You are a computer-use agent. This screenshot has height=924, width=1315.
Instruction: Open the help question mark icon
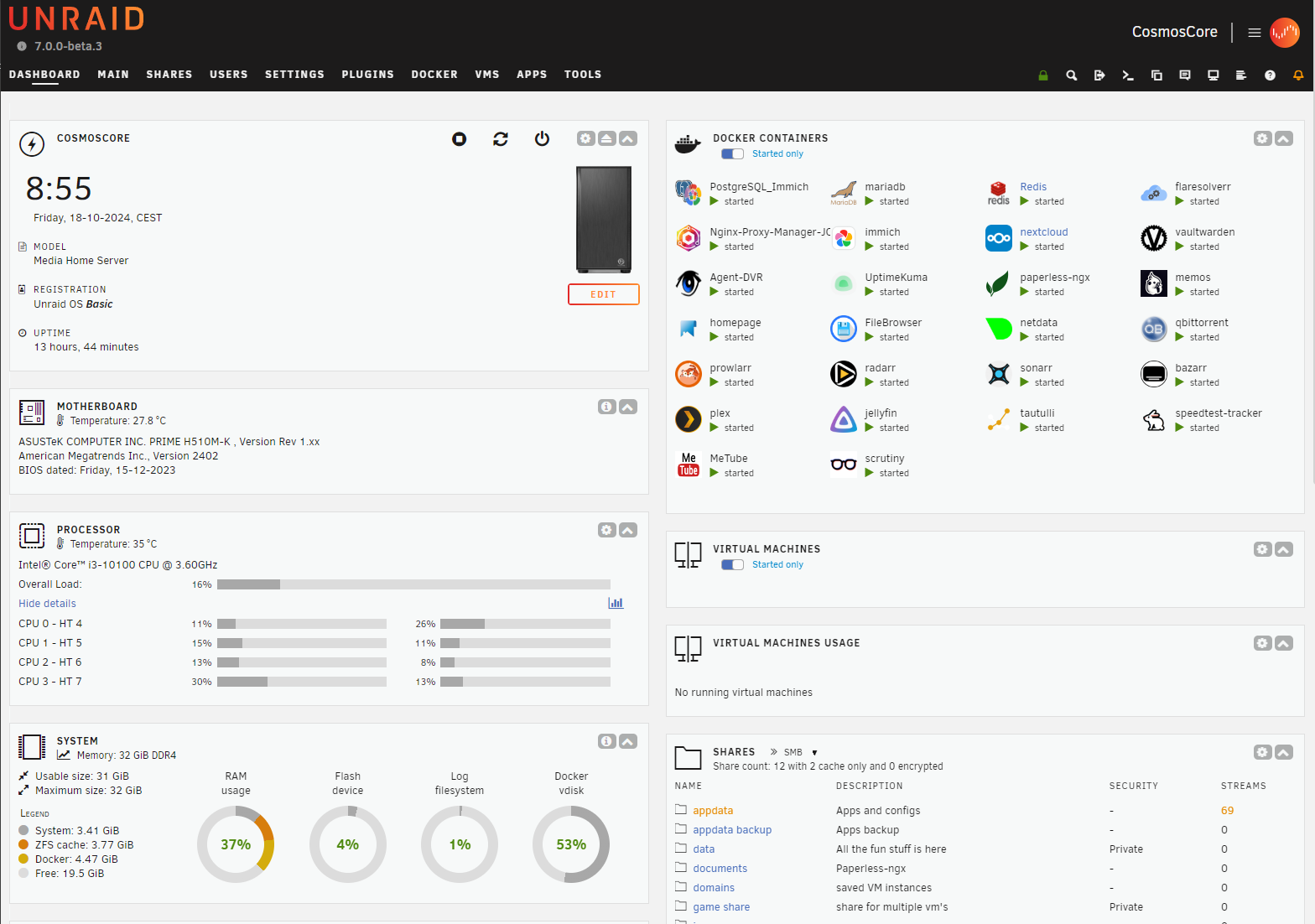[1270, 75]
